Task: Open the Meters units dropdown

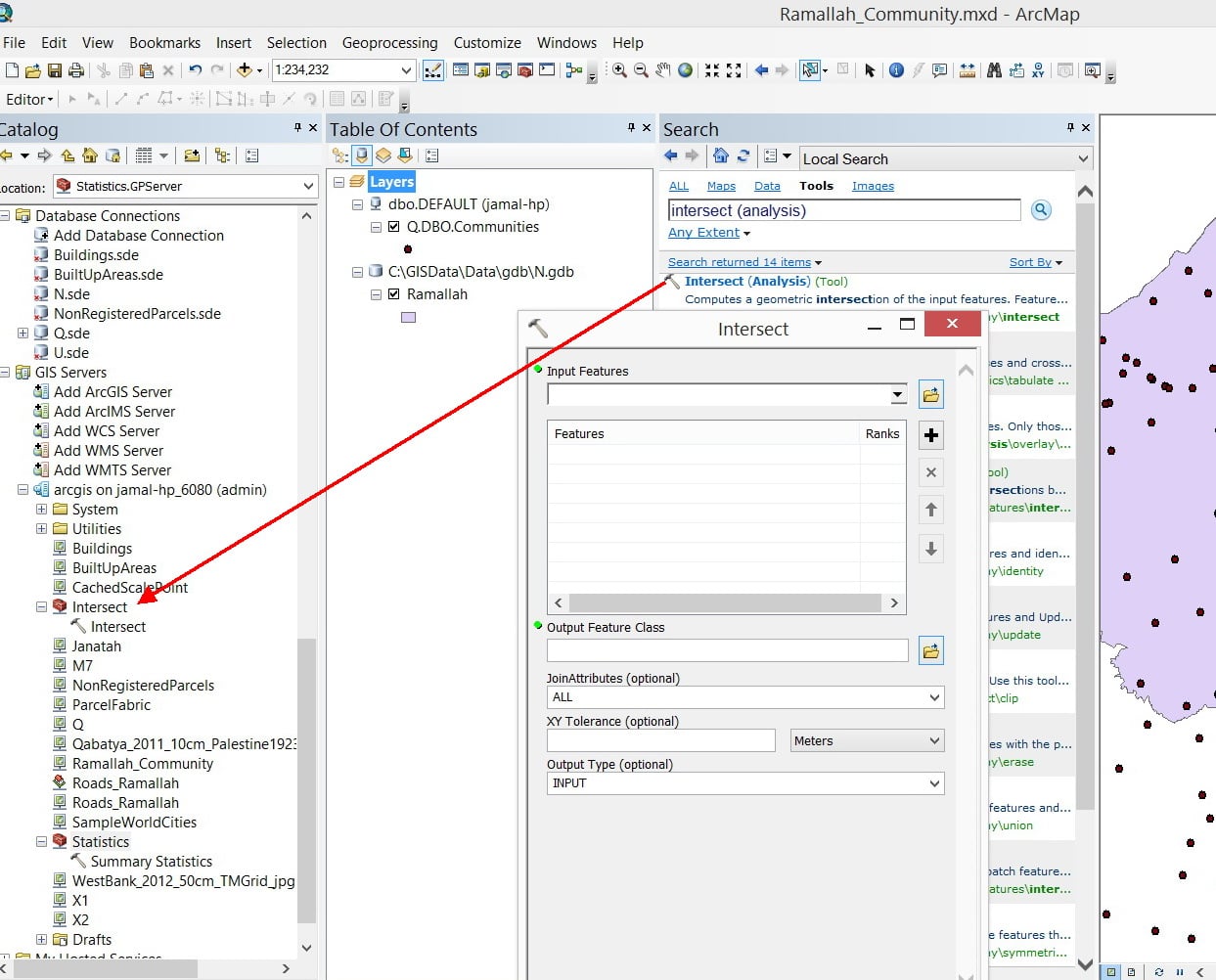Action: [934, 740]
